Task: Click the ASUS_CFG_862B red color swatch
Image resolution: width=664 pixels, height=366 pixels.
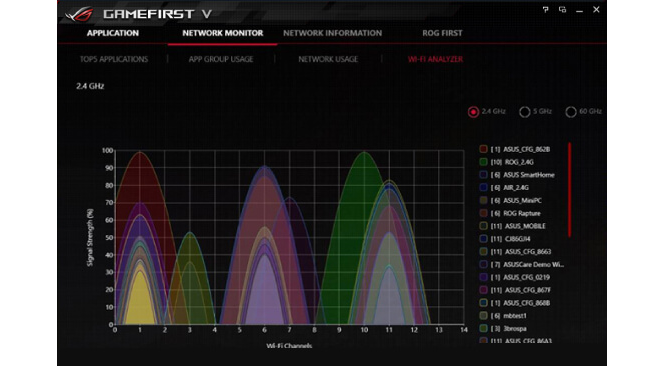Action: point(483,149)
